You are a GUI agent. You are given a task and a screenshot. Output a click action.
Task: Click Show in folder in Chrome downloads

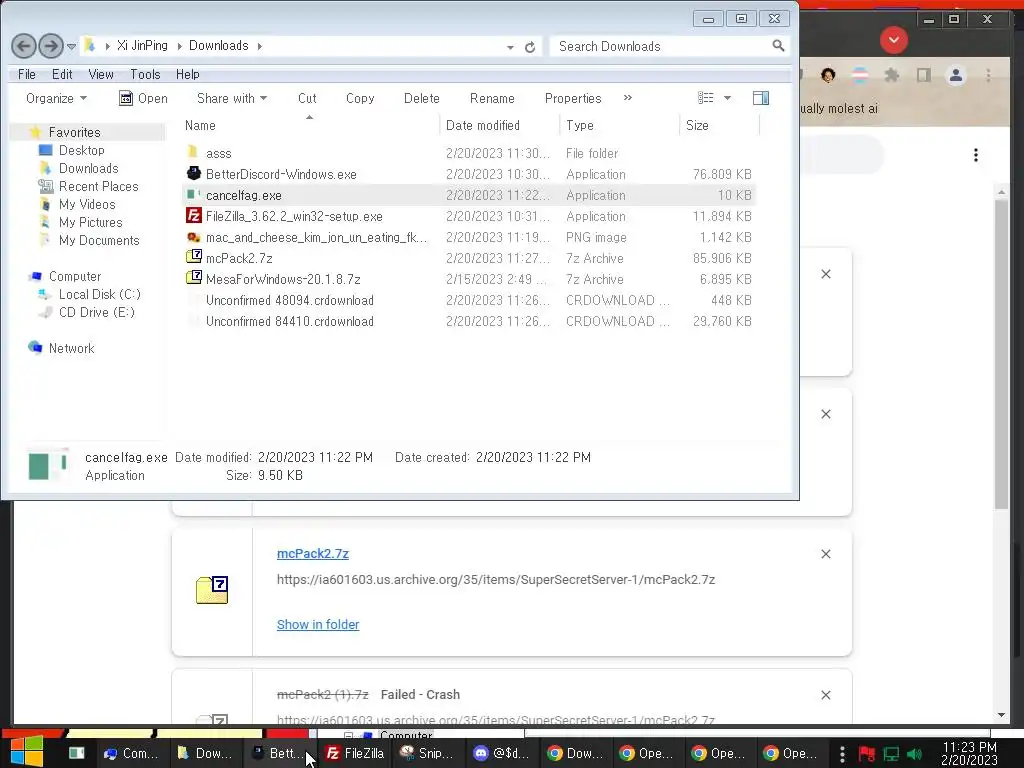click(x=318, y=625)
